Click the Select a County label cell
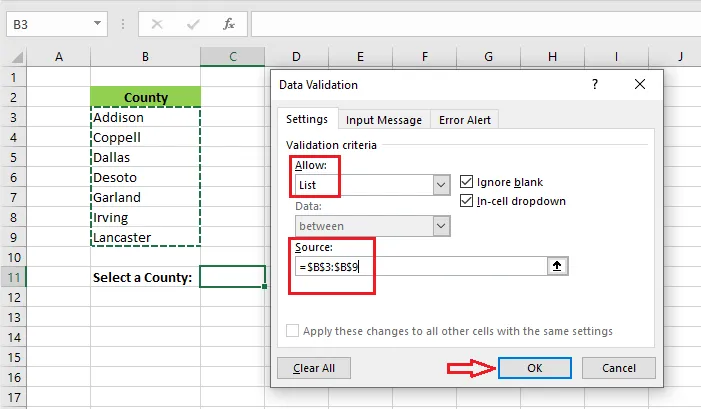 coord(145,278)
